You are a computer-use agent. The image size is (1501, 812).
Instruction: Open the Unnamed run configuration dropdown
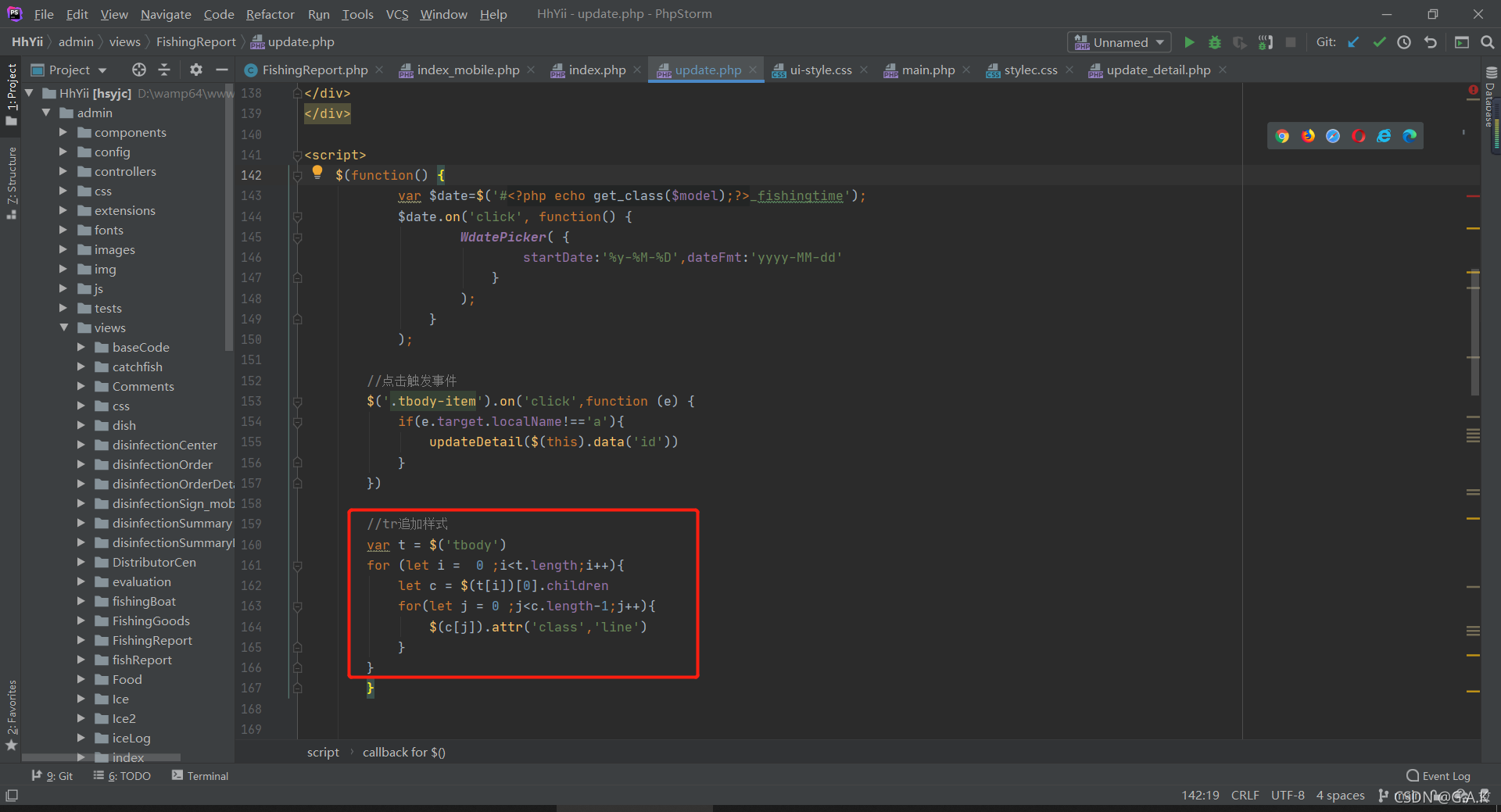tap(1119, 42)
